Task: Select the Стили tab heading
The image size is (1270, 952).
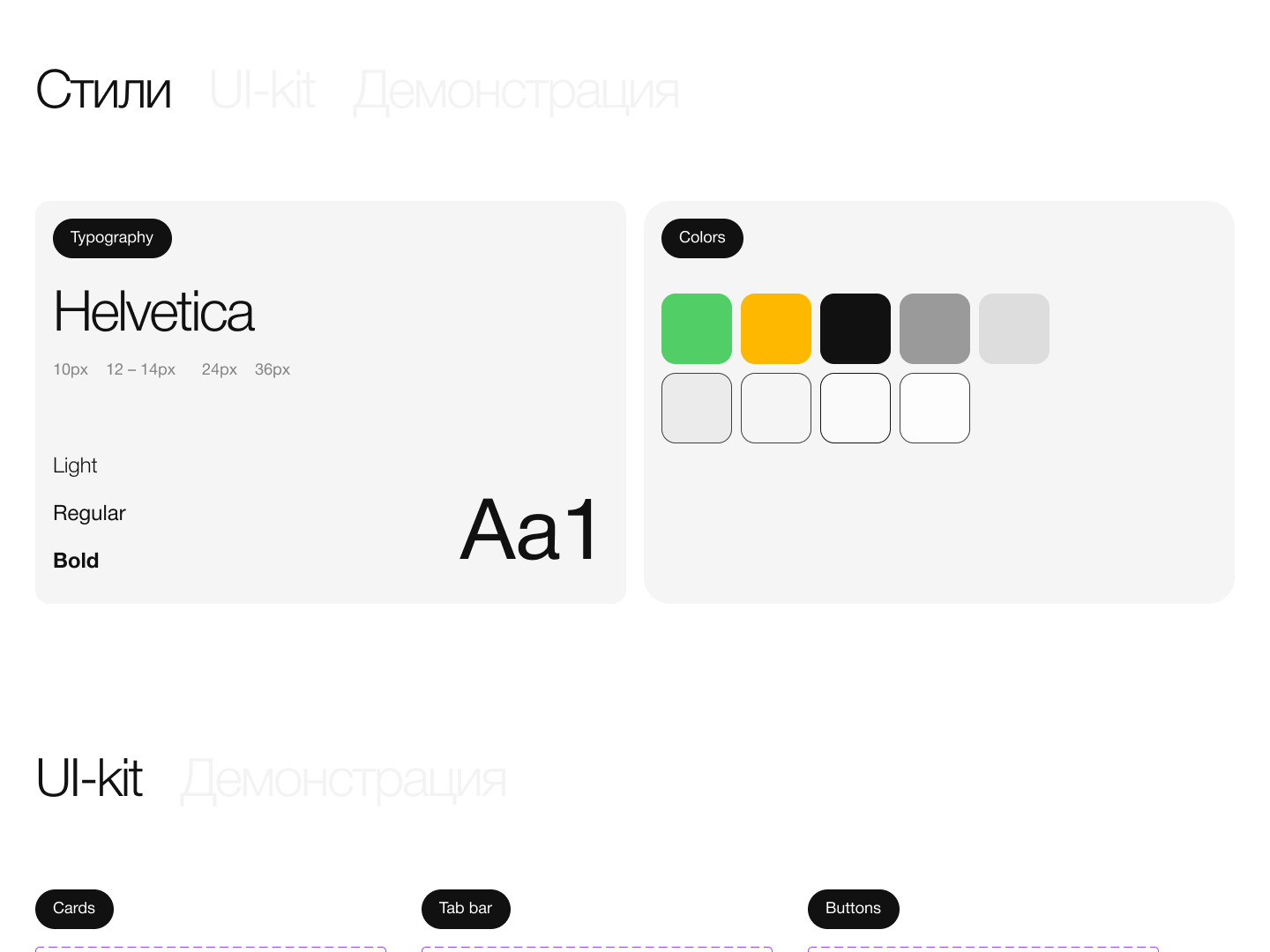Action: tap(103, 91)
